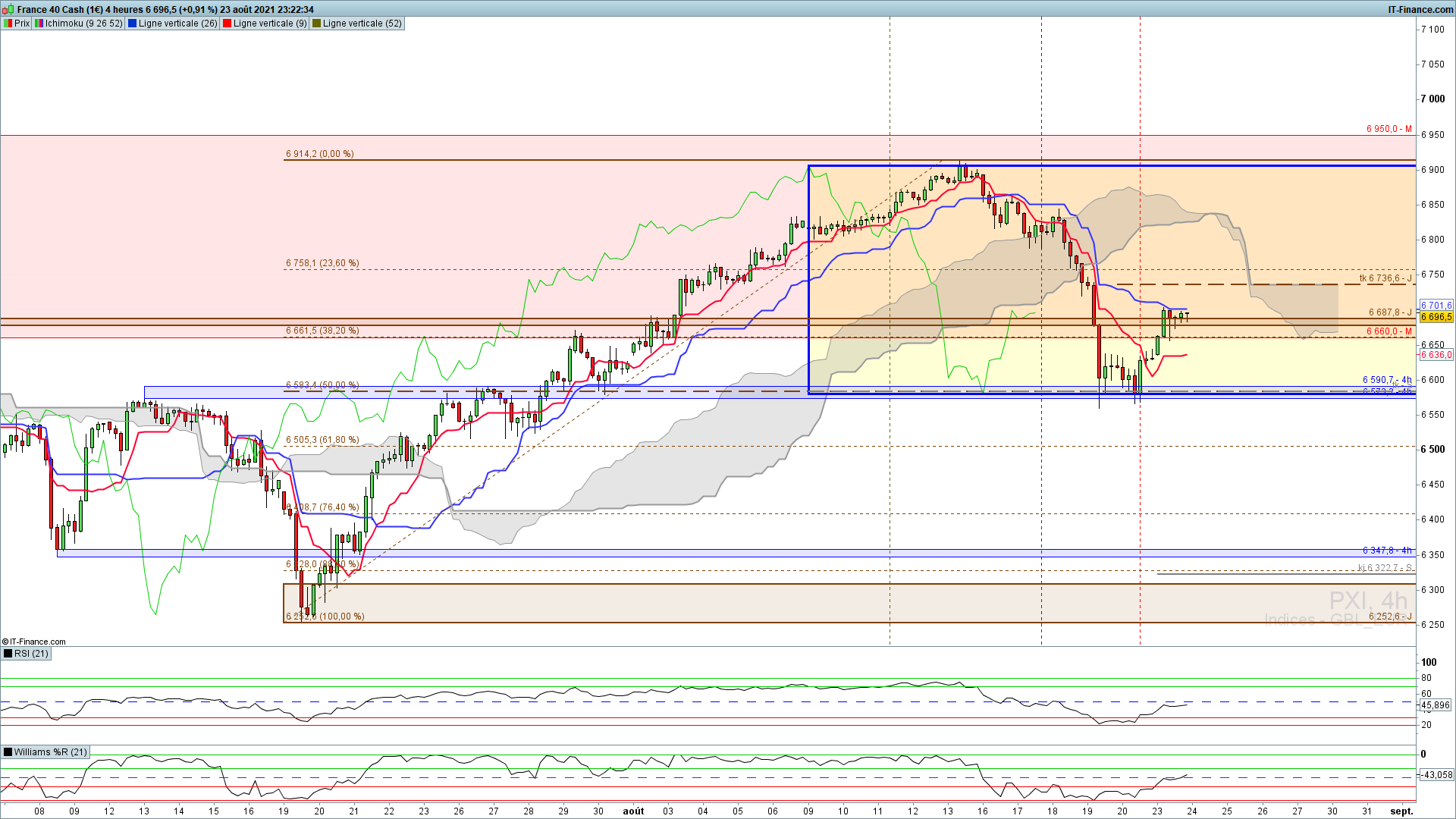This screenshot has height=819, width=1456.
Task: Click the RSI value tag 45,896
Action: pyautogui.click(x=1435, y=705)
